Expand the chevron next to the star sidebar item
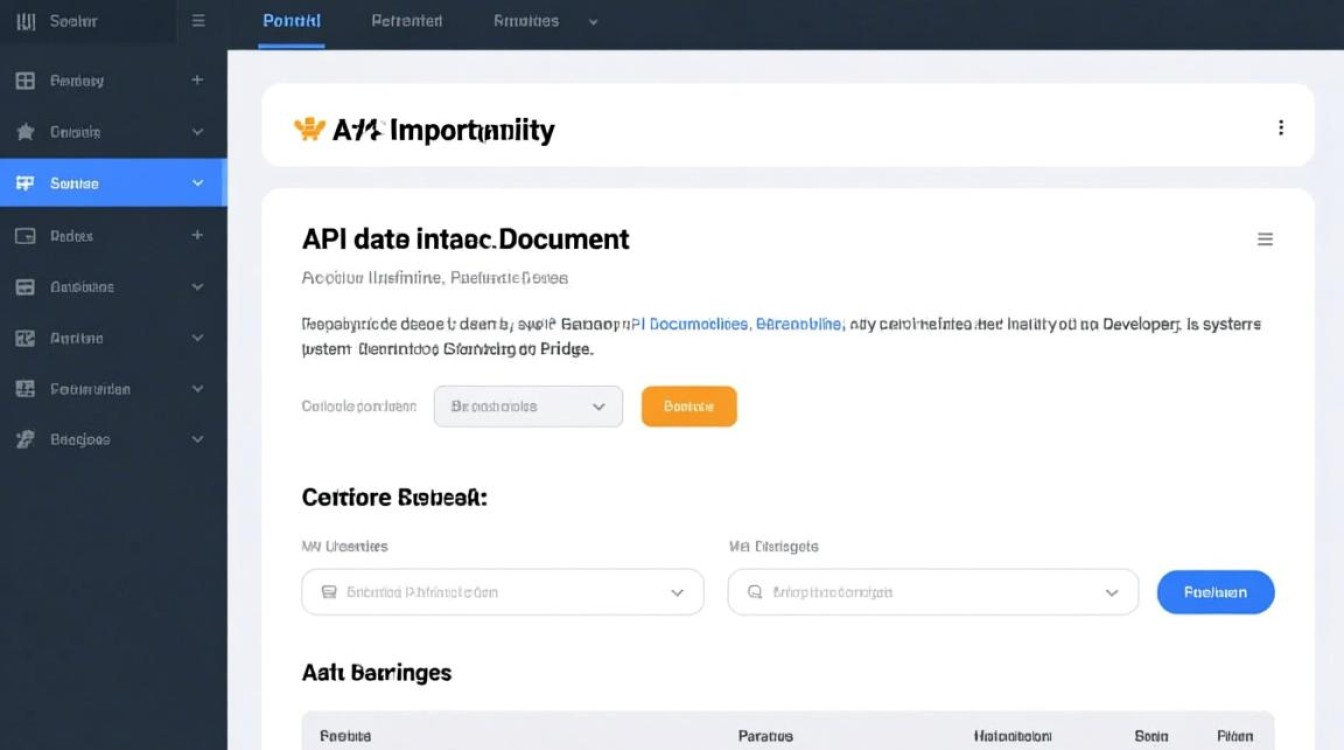 point(197,132)
